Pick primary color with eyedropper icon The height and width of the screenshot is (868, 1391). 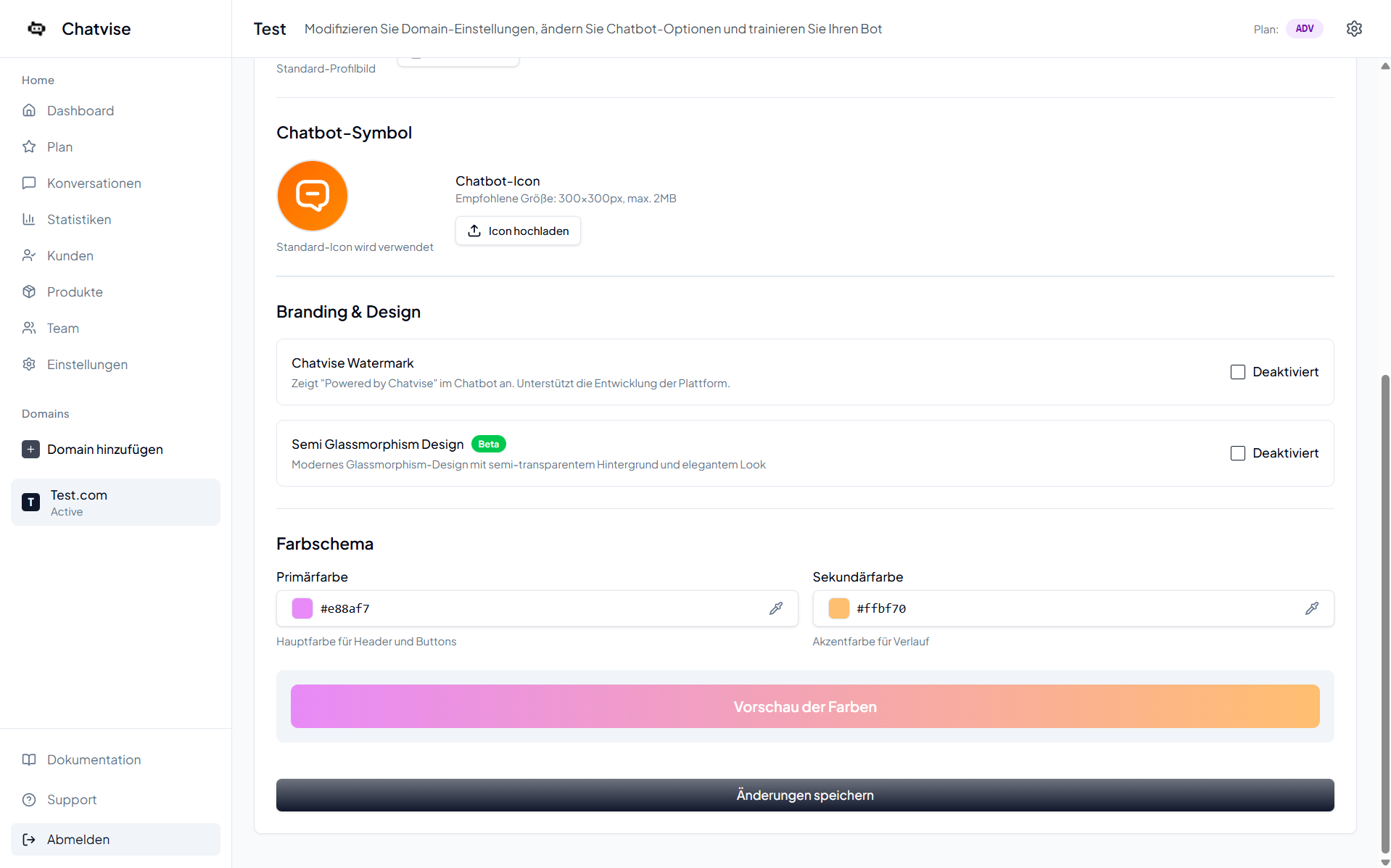point(776,608)
